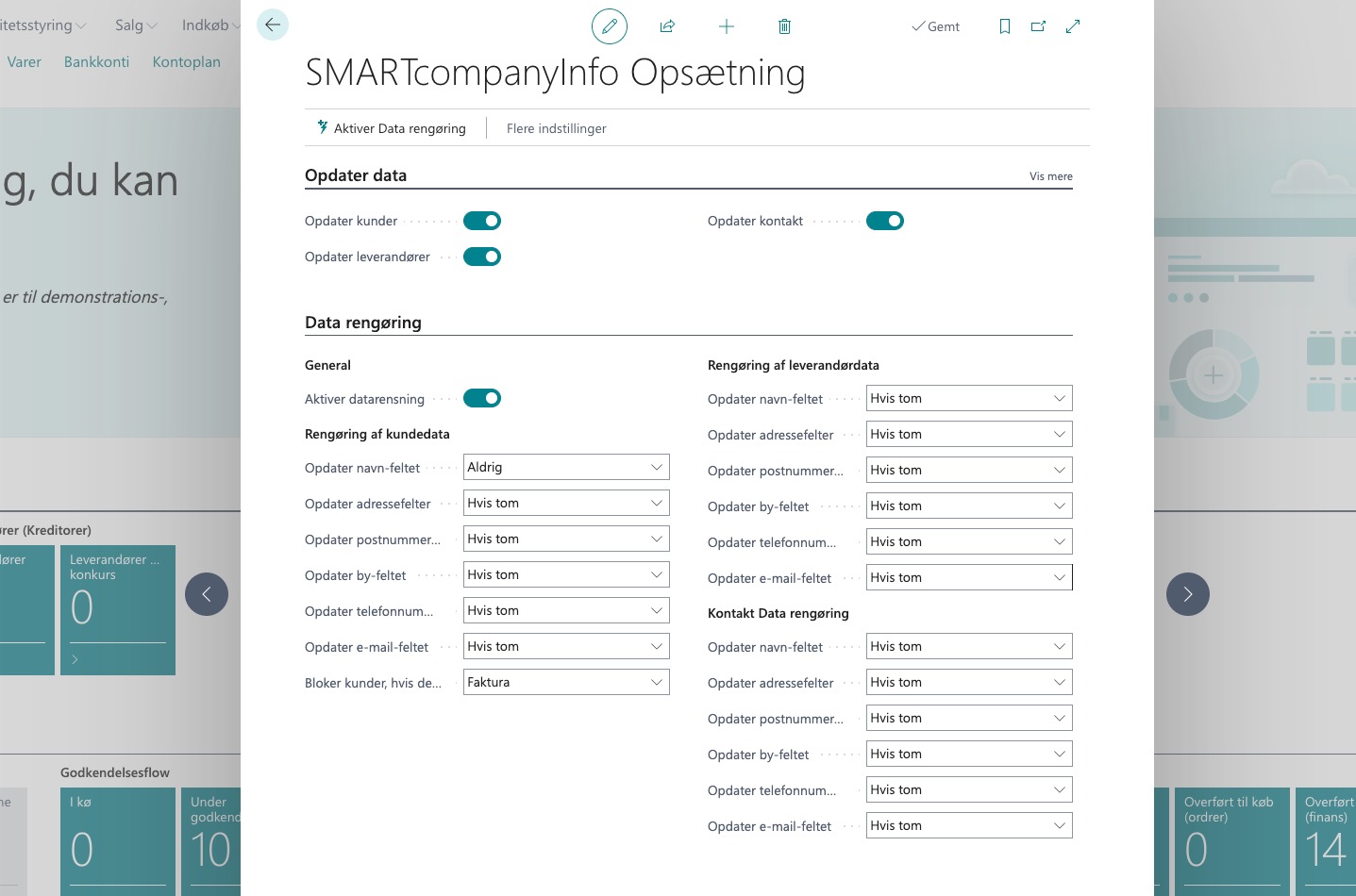The image size is (1356, 896).
Task: Open the Kontoplan menu item
Action: [x=187, y=62]
